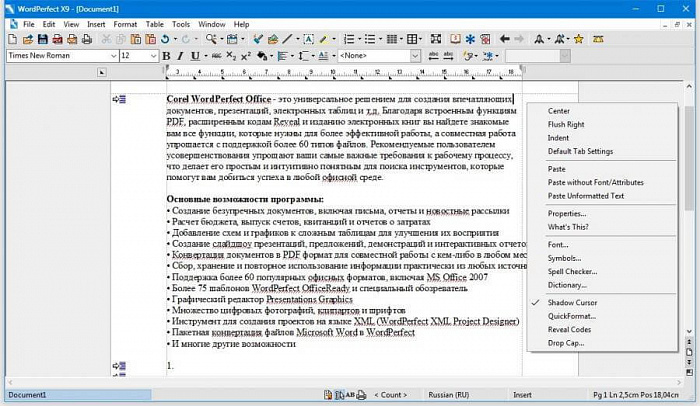700x406 pixels.
Task: Click the Columns icon
Action: [392, 39]
